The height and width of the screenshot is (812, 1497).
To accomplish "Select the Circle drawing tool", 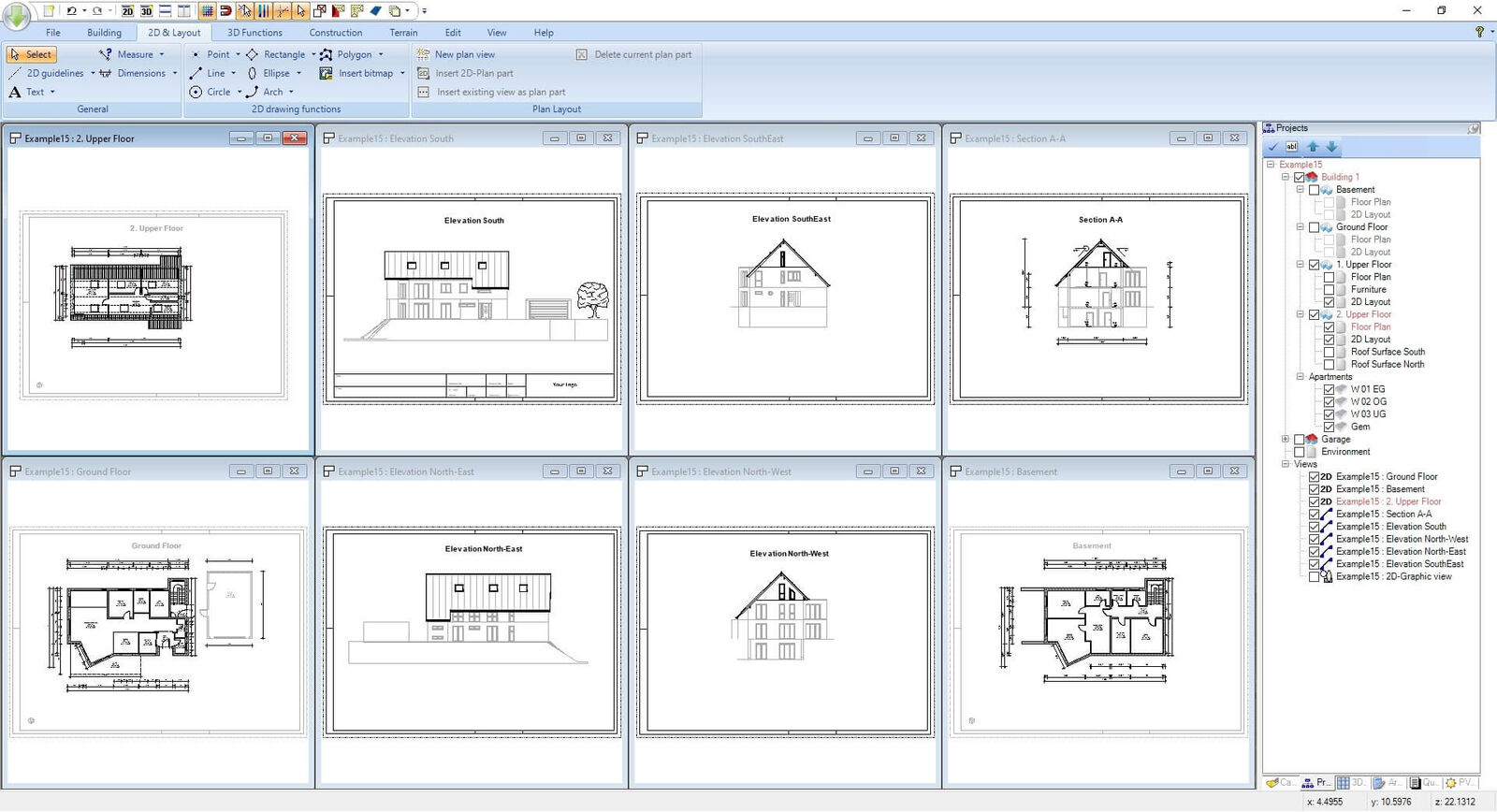I will (x=210, y=92).
